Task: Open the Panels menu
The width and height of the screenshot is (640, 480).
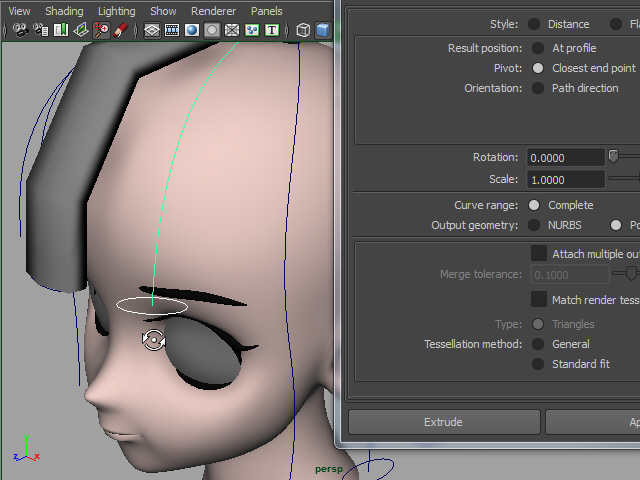Action: coord(266,11)
